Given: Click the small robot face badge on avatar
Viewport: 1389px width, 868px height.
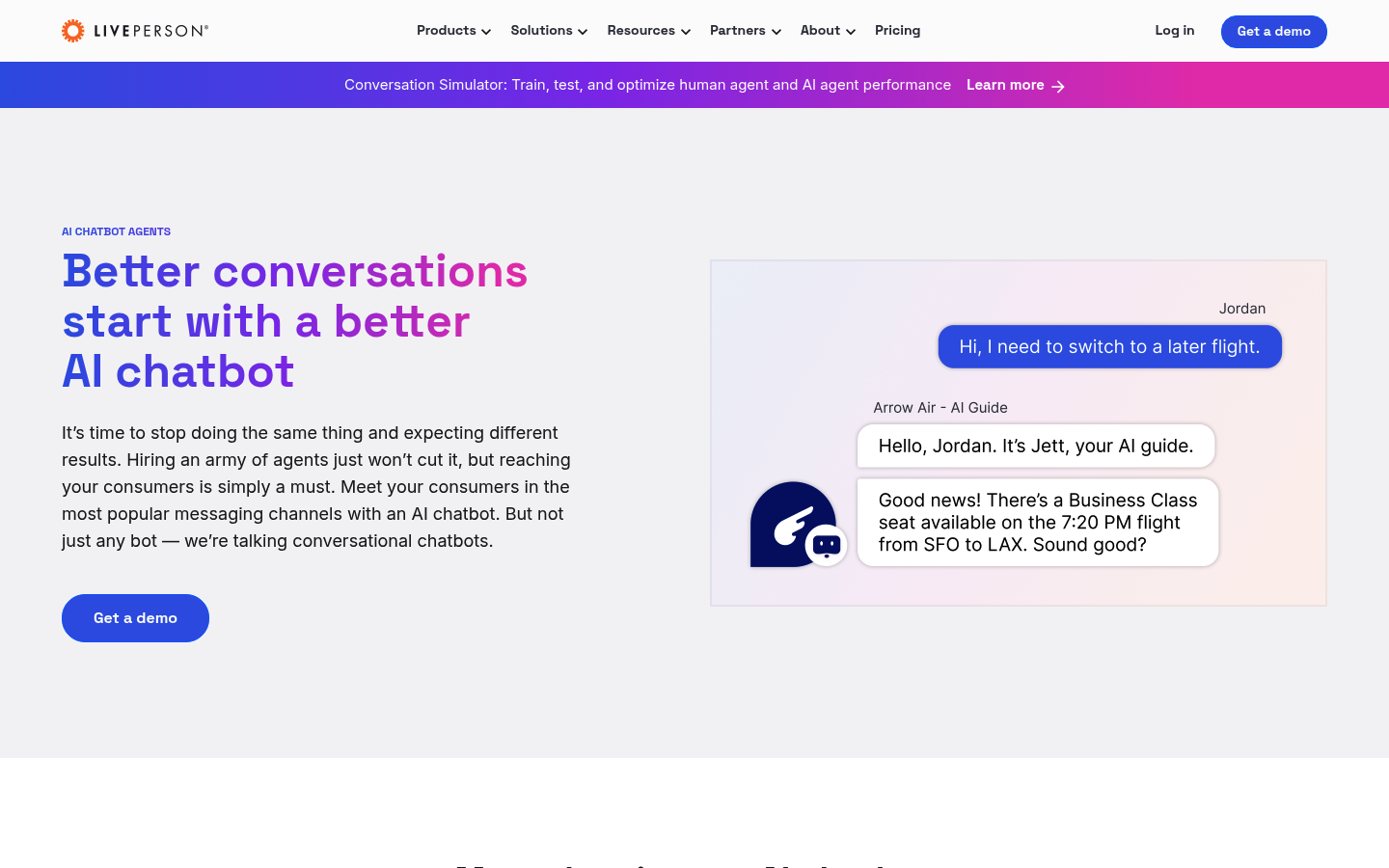Looking at the screenshot, I should [x=827, y=546].
